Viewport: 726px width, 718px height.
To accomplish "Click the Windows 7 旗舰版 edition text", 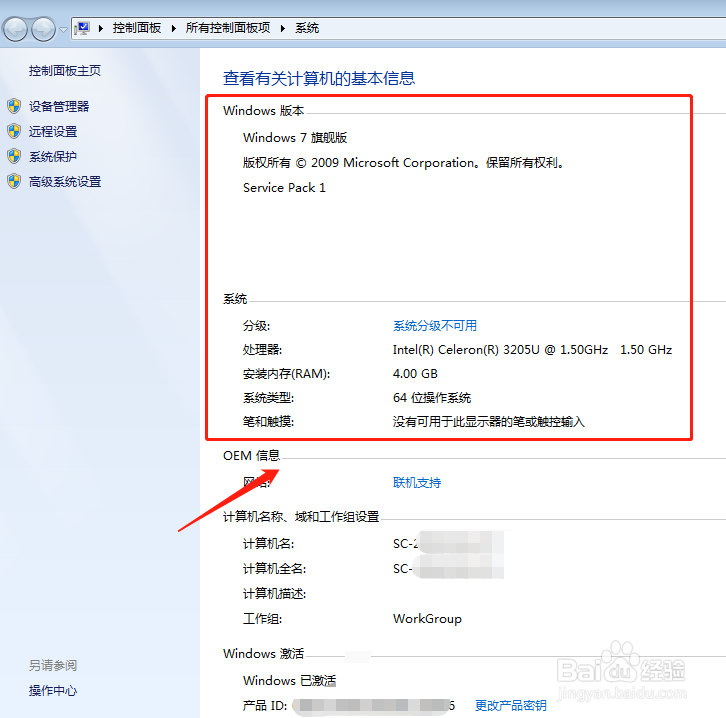I will (x=295, y=137).
